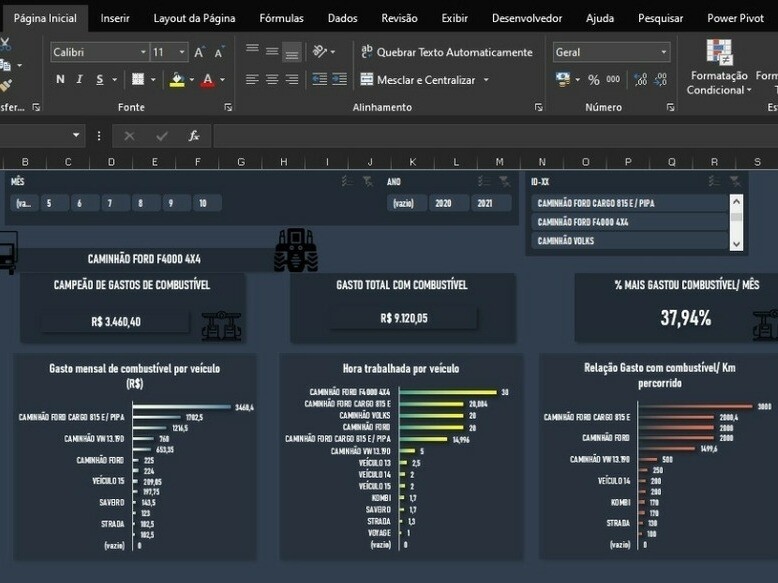
Task: Center align text horizontally
Action: [x=271, y=80]
